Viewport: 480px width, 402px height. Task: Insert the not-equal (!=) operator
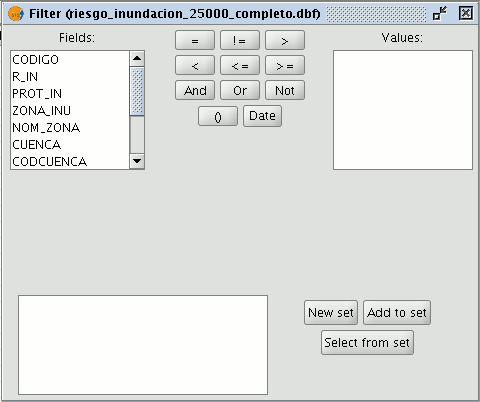coord(240,40)
